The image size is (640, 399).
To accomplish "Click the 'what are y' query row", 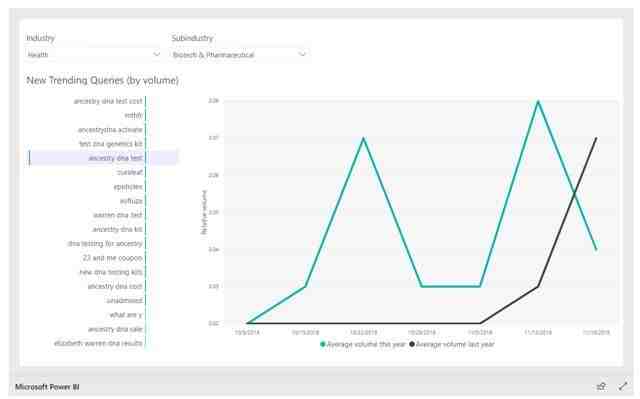I will point(126,315).
